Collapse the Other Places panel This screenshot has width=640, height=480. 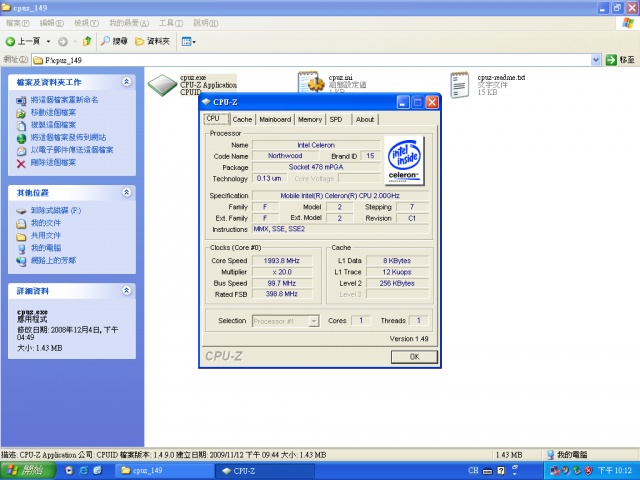(x=127, y=192)
